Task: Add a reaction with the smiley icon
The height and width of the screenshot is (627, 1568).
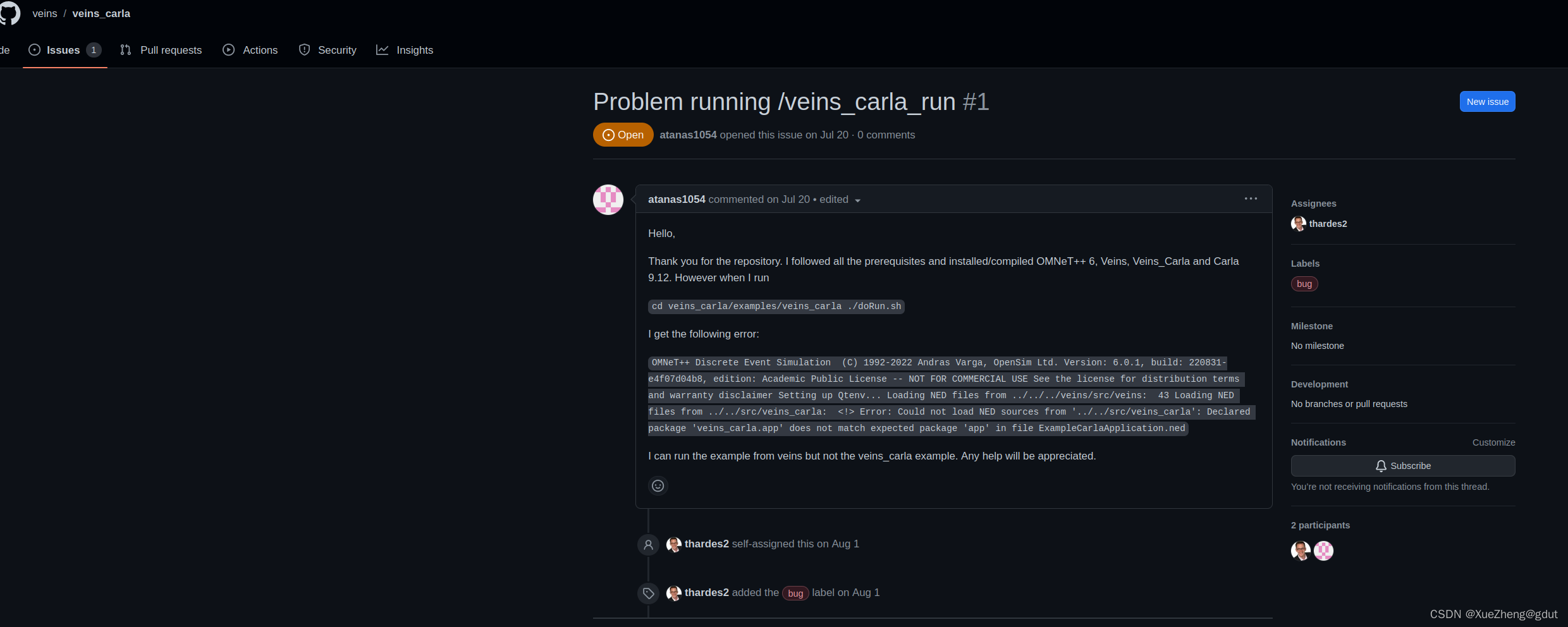Action: coord(658,485)
